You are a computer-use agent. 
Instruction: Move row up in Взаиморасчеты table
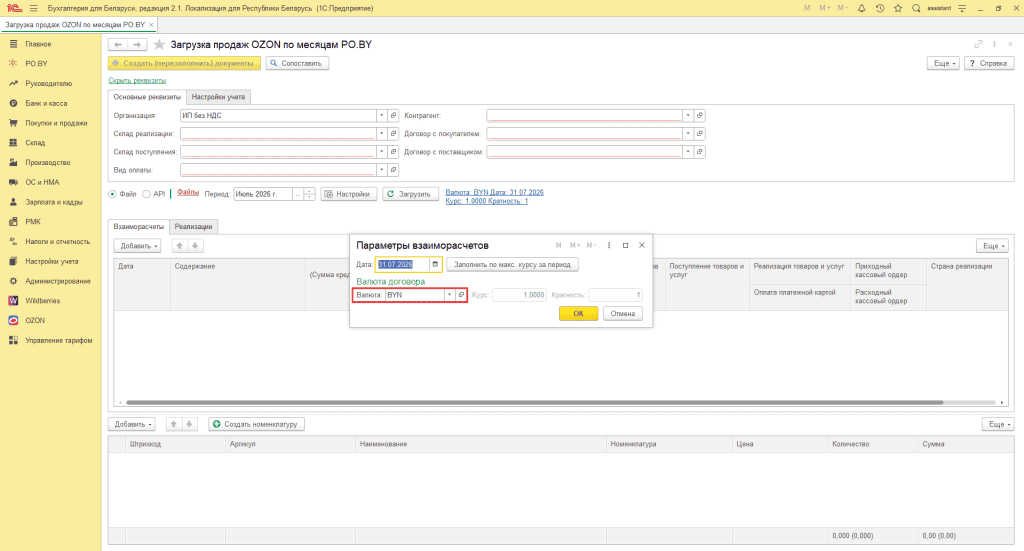(179, 245)
